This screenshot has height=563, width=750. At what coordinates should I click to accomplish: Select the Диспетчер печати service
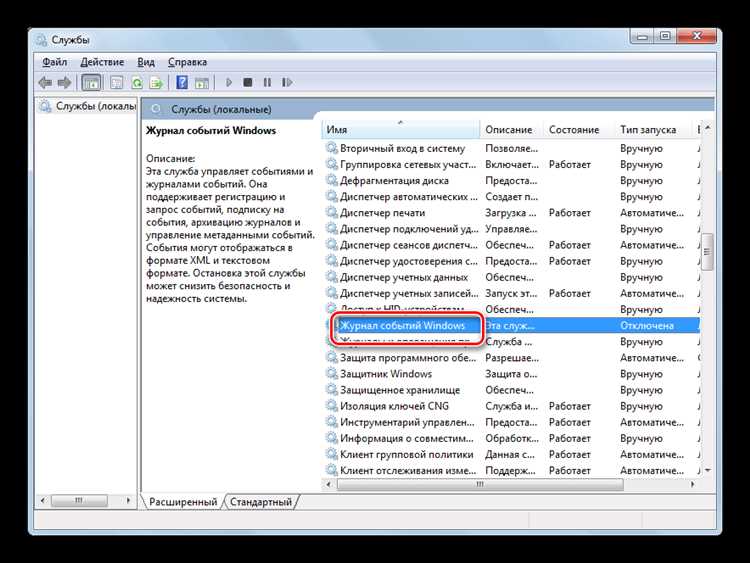pyautogui.click(x=511, y=213)
